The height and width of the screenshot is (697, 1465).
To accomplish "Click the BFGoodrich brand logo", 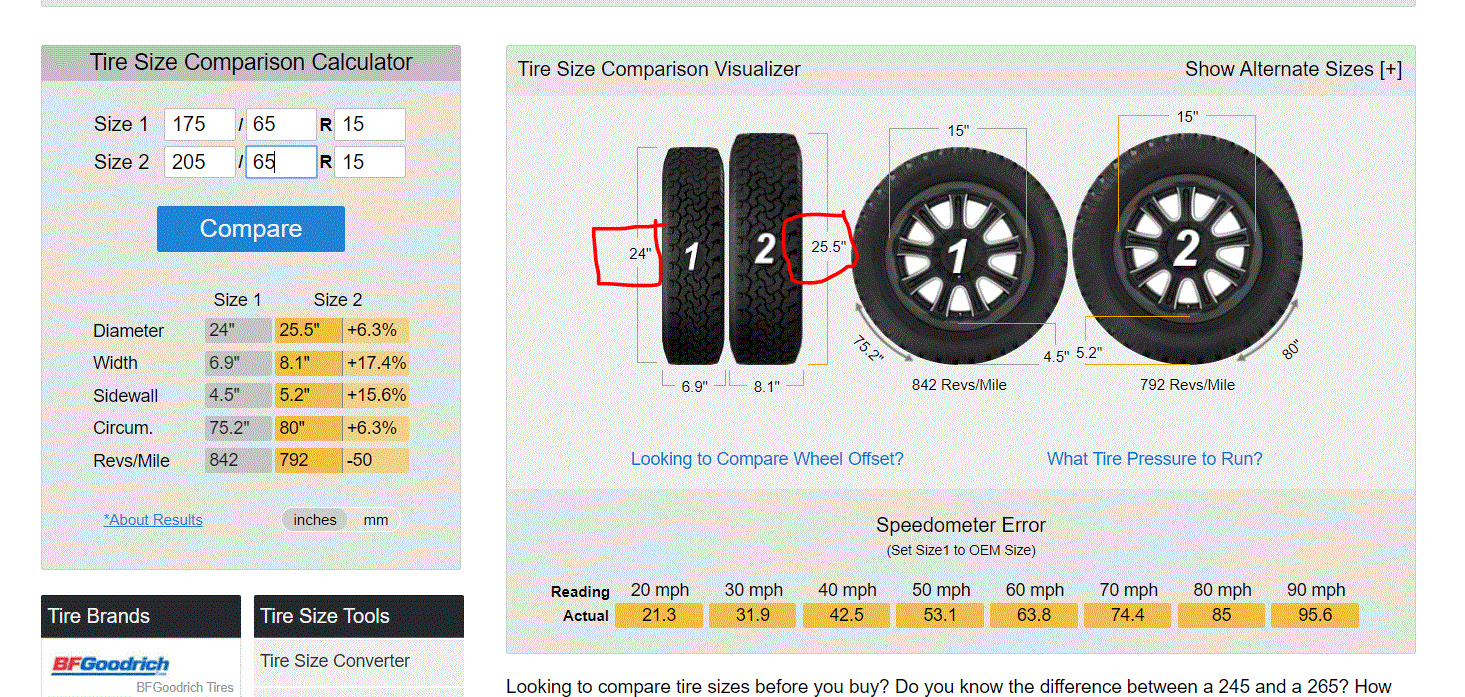I will (110, 664).
